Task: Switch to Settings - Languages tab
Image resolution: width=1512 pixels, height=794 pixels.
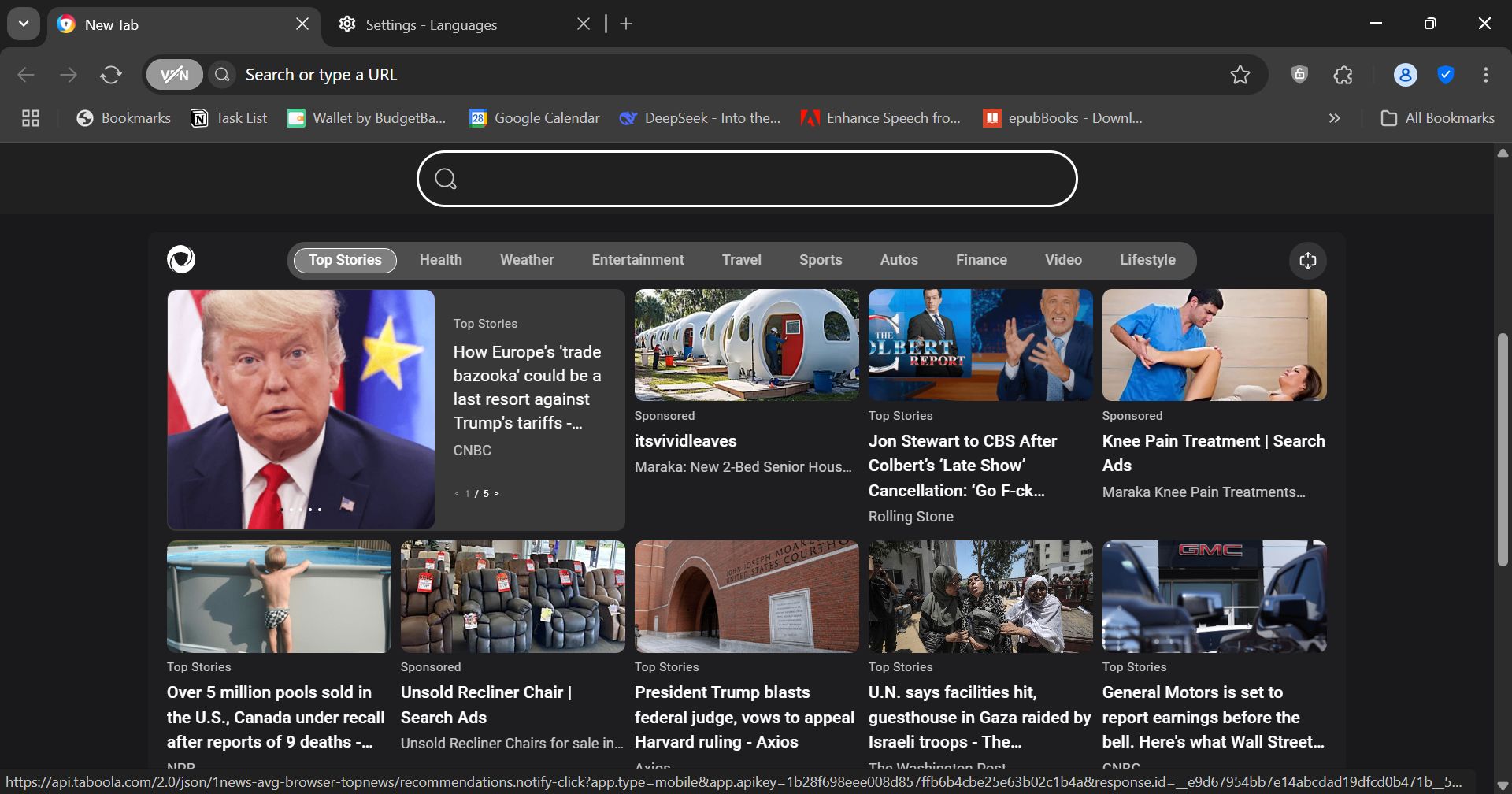Action: [465, 24]
